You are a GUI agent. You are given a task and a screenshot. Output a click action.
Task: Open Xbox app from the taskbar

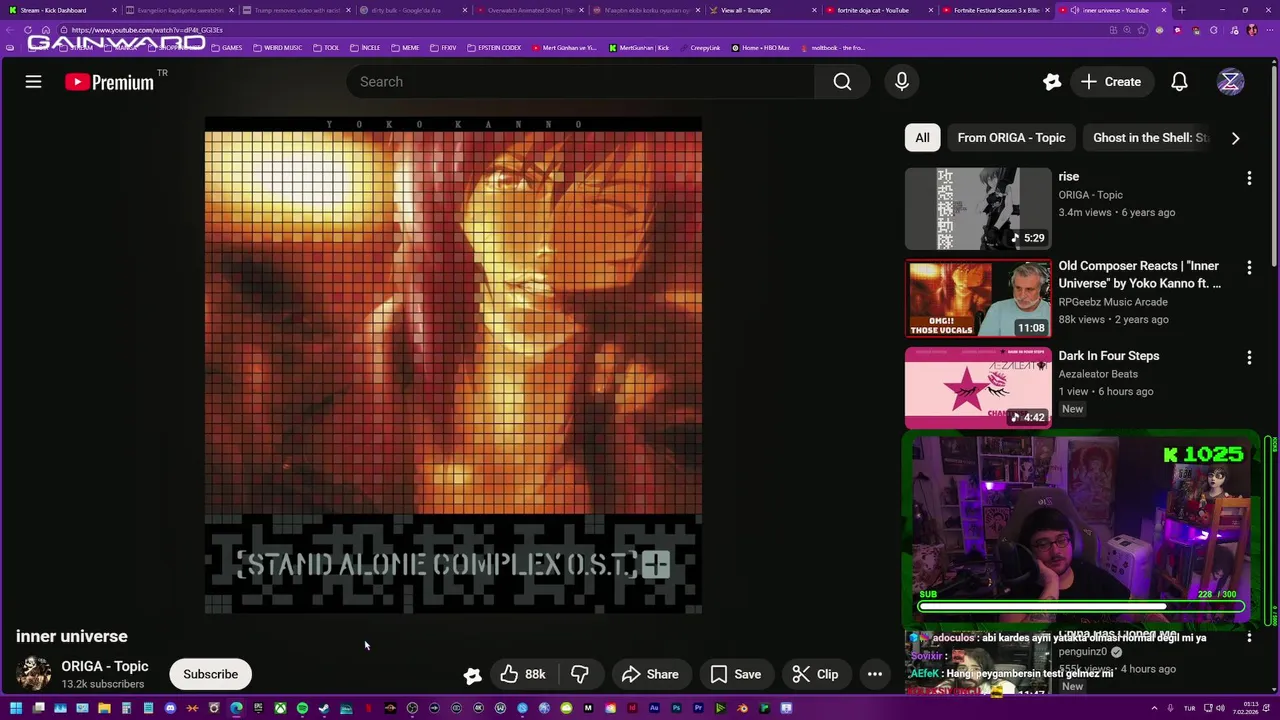280,708
